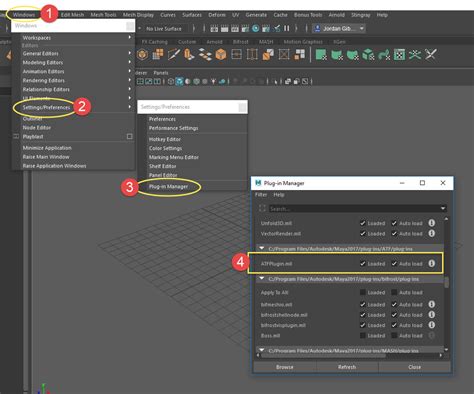This screenshot has width=474, height=394.
Task: Click the Maya logo in Plug-in Manager title
Action: [x=258, y=183]
